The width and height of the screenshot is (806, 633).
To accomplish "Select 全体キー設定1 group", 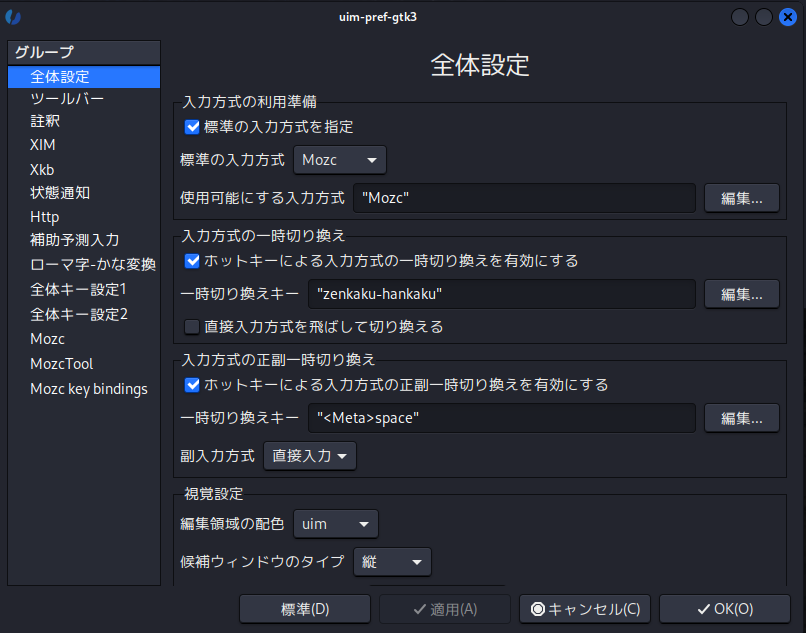I will (84, 290).
